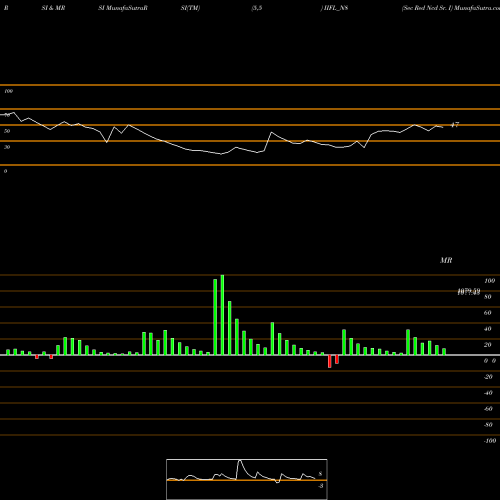Screen dimensions: 500x500
Task: Click the RSI axis label 50
Action: tap(7, 131)
